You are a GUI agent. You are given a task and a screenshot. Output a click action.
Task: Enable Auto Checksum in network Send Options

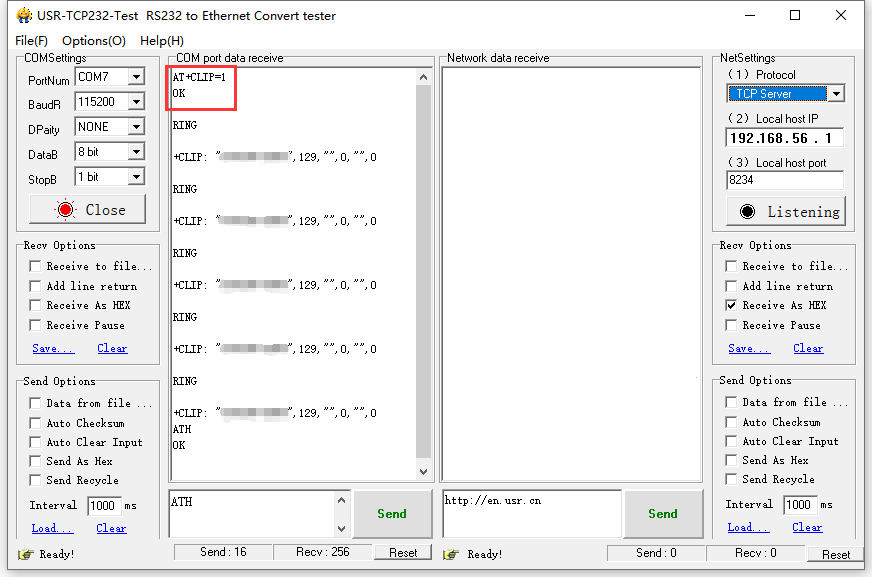coord(732,422)
